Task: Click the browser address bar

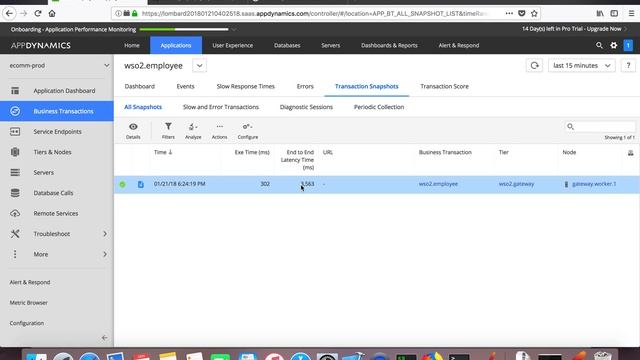Action: pos(314,13)
